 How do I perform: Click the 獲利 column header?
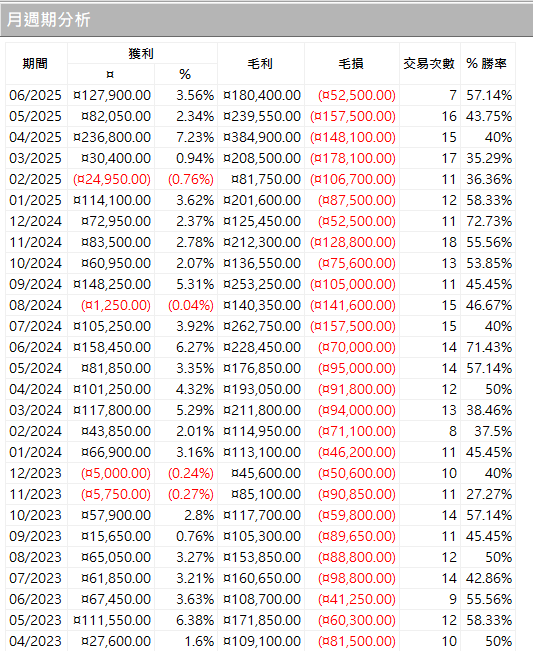point(142,54)
